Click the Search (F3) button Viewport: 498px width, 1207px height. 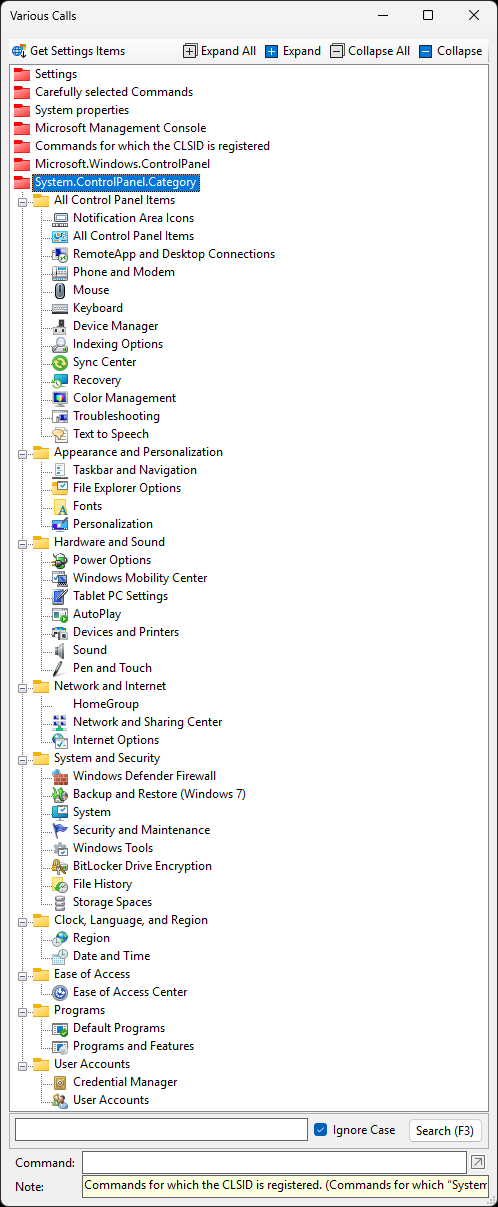pos(446,1130)
